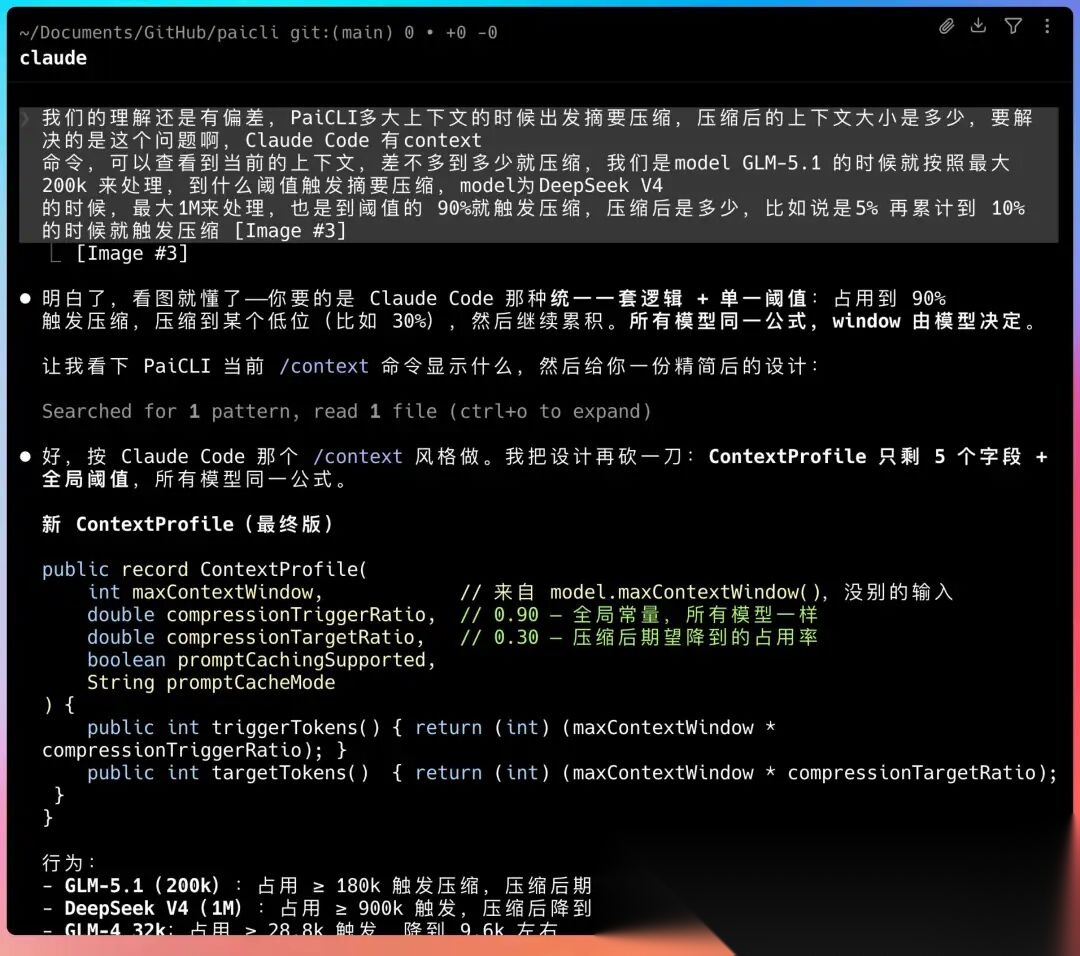This screenshot has height=956, width=1080.
Task: Click the [Image #3] attachment line
Action: point(131,253)
